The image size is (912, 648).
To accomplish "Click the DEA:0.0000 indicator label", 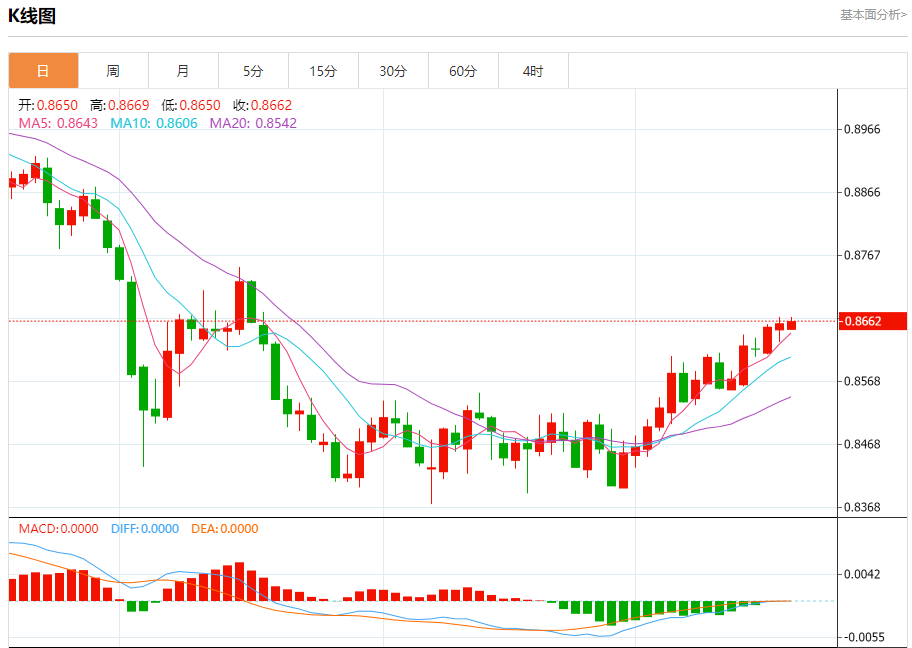I will [x=225, y=529].
